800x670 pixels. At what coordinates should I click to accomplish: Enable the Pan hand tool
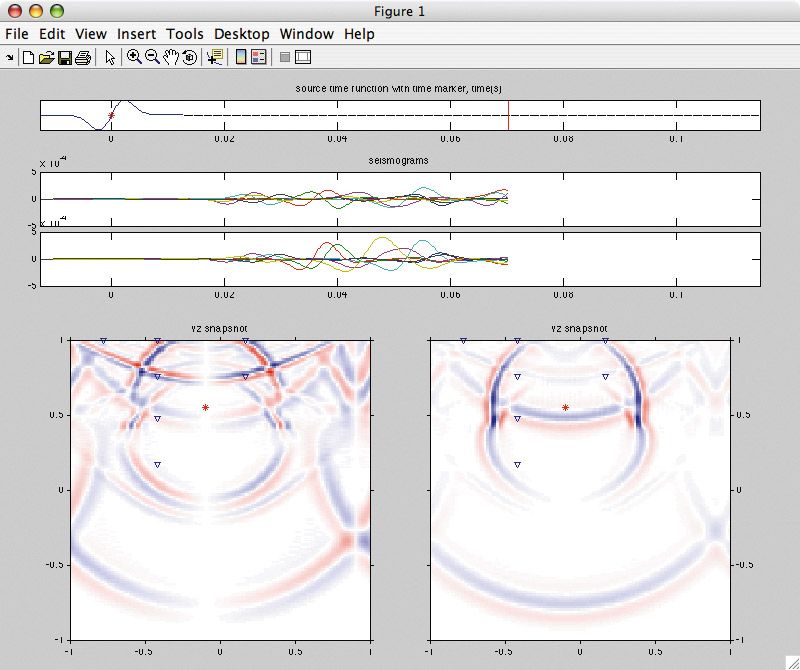pyautogui.click(x=170, y=57)
